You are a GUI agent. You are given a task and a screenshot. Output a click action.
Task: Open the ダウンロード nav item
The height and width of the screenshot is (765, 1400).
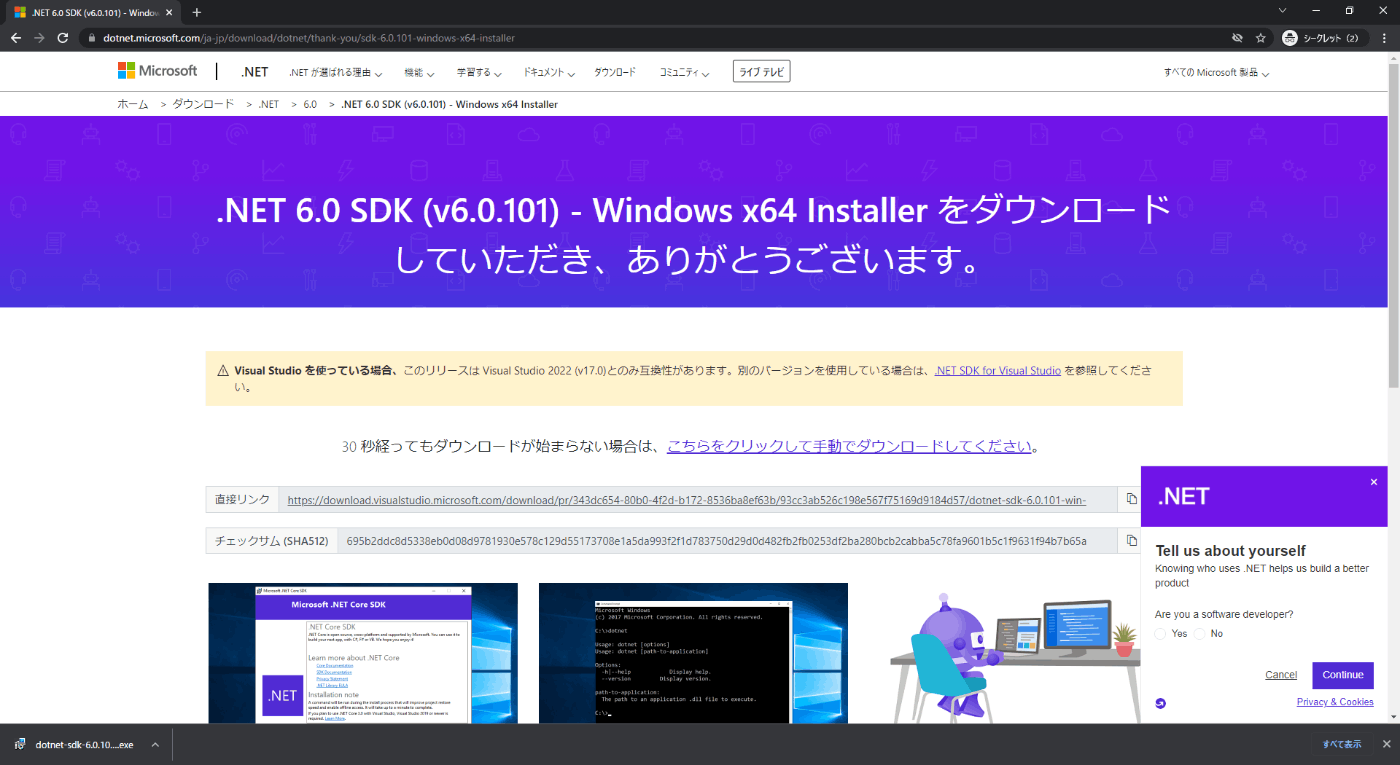[x=615, y=73]
